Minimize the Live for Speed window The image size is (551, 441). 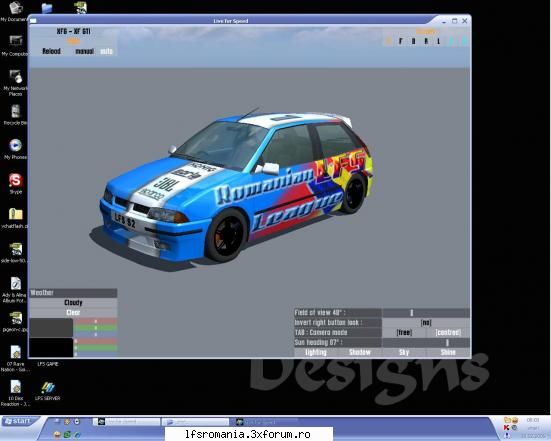coord(444,21)
